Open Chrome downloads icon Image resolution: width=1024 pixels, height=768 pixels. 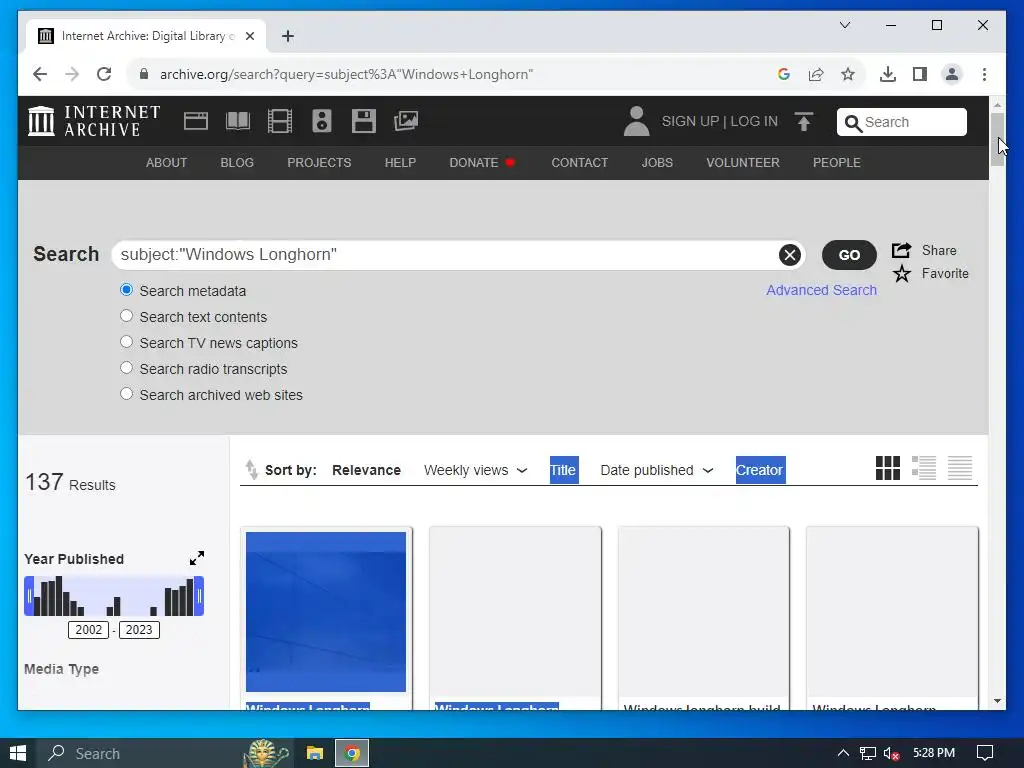tap(888, 74)
